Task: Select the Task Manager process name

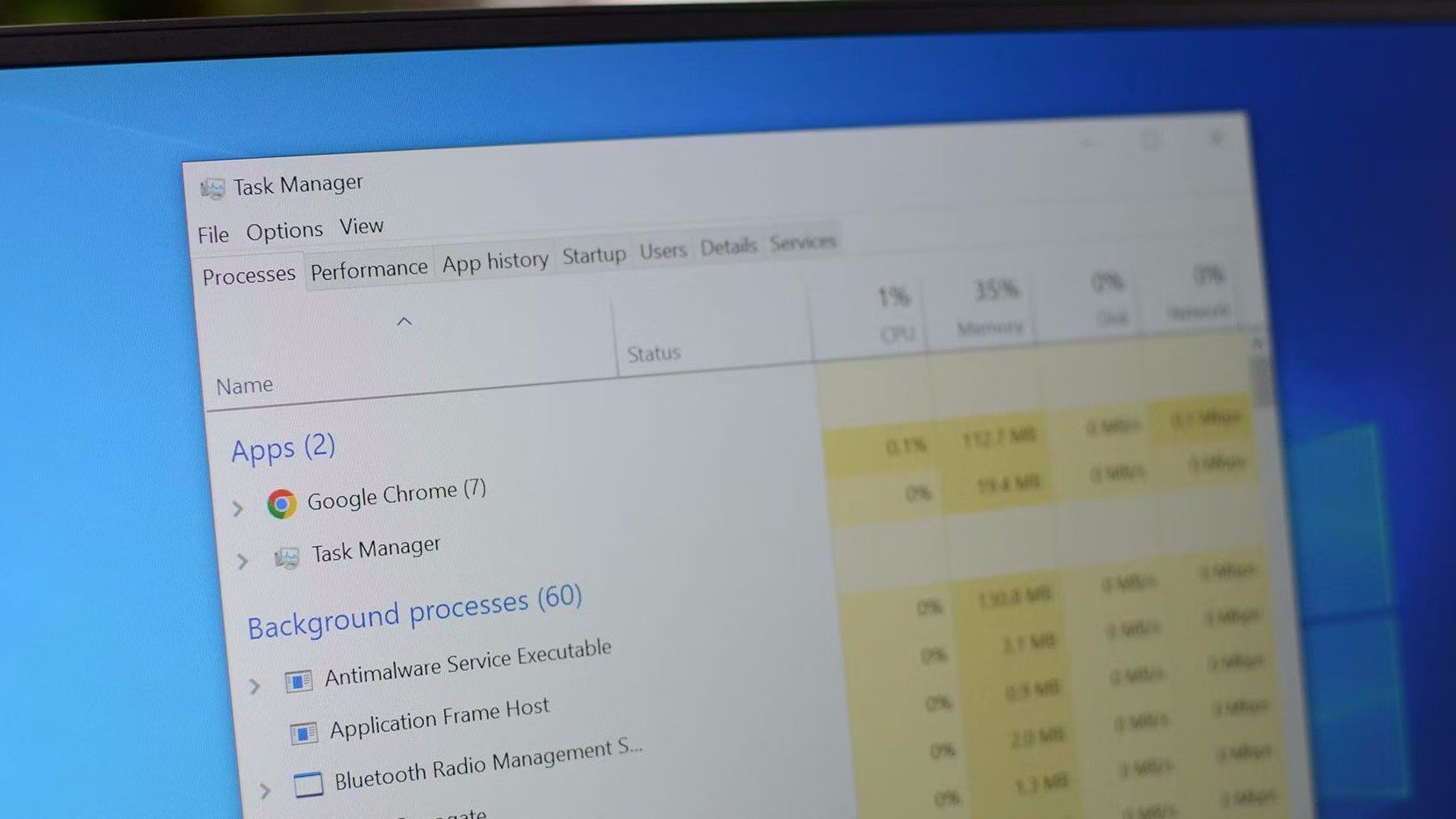Action: (376, 550)
